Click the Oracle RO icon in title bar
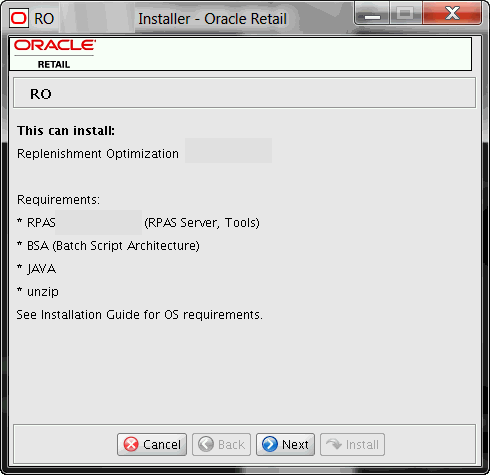This screenshot has height=475, width=490. pyautogui.click(x=18, y=18)
